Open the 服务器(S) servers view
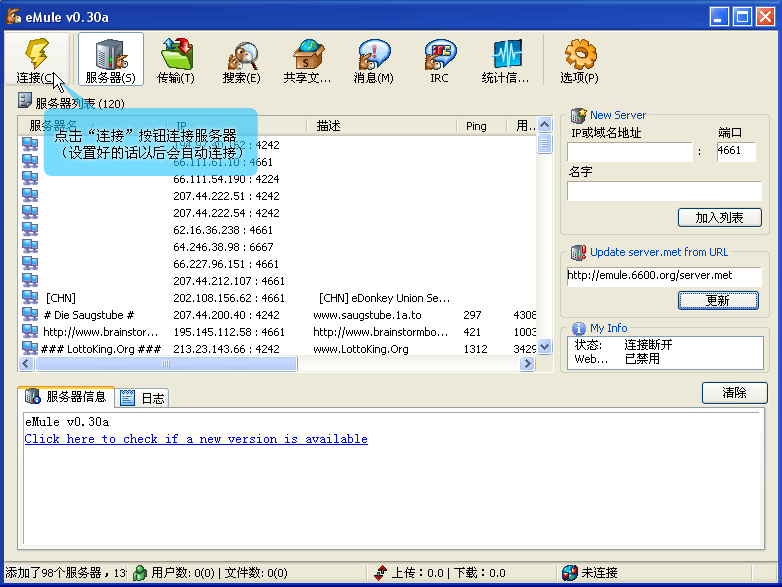The image size is (782, 587). click(111, 59)
